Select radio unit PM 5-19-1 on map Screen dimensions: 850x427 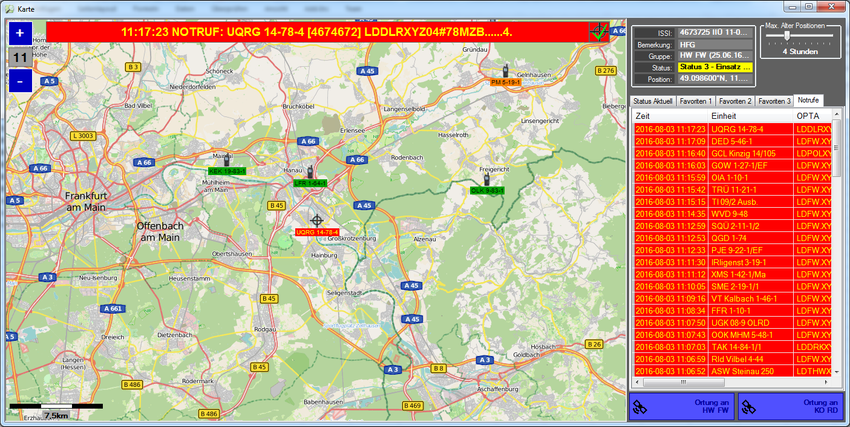[505, 72]
